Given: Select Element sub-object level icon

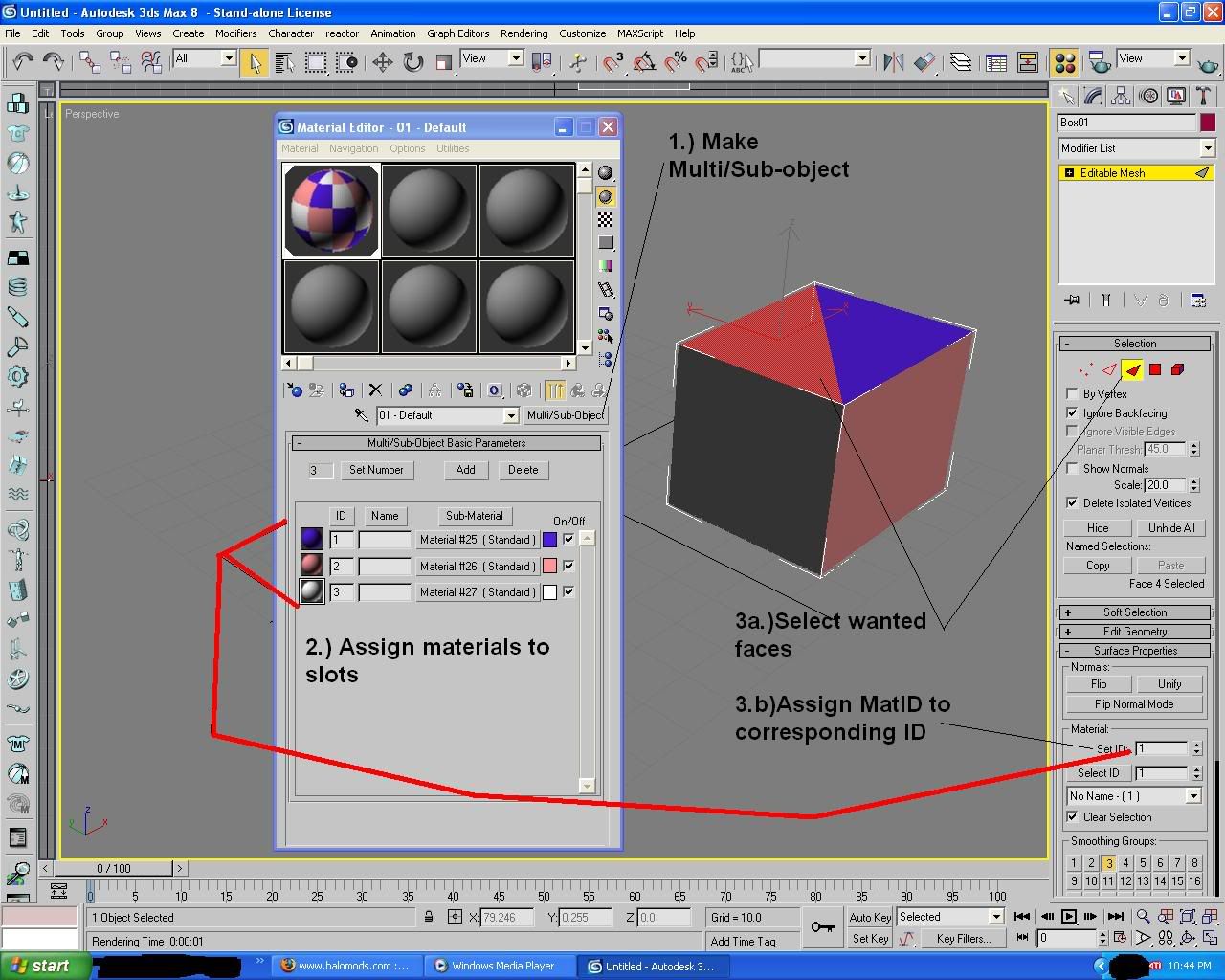Looking at the screenshot, I should (1178, 369).
